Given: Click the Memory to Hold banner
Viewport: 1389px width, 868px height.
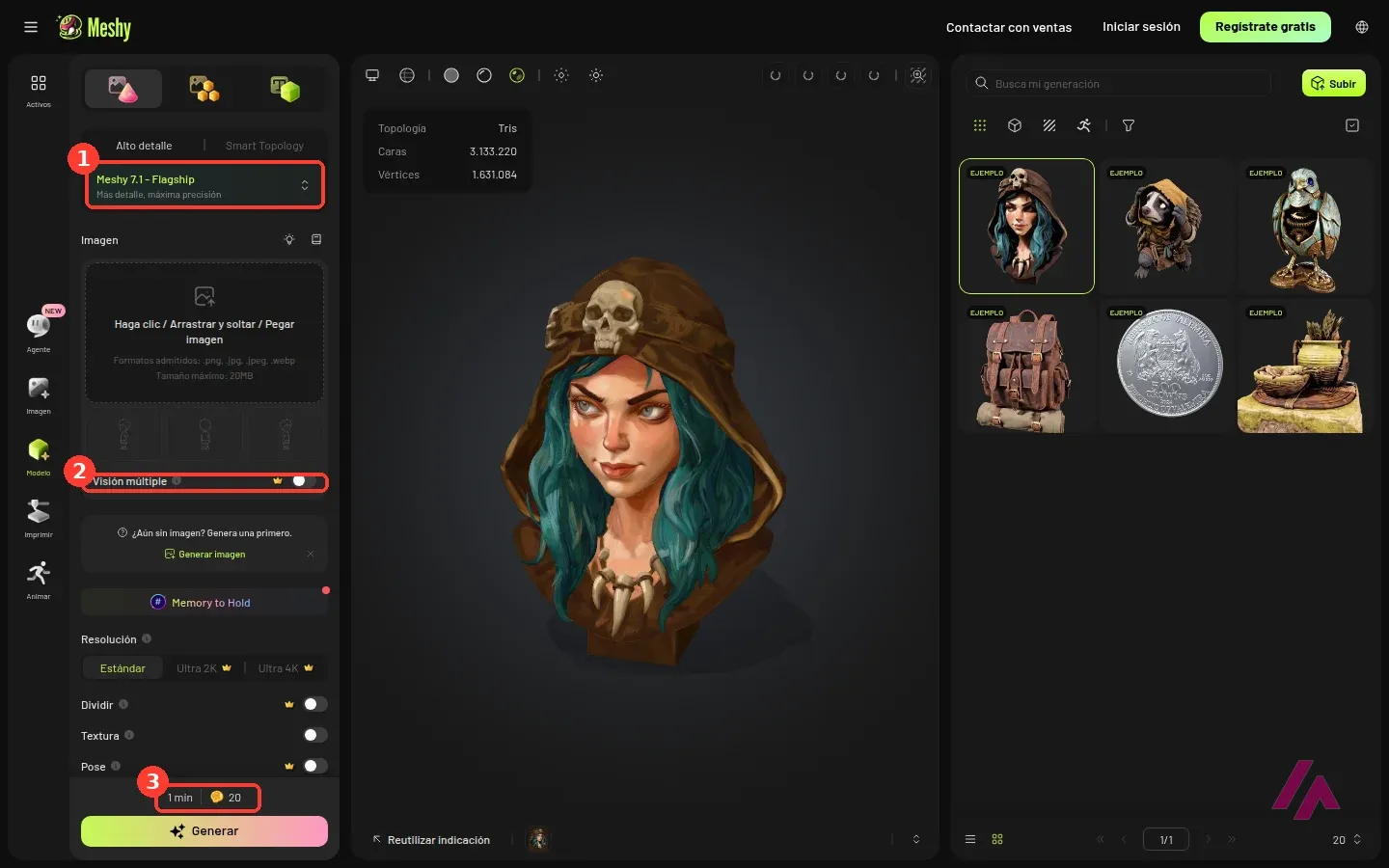Looking at the screenshot, I should [x=204, y=602].
